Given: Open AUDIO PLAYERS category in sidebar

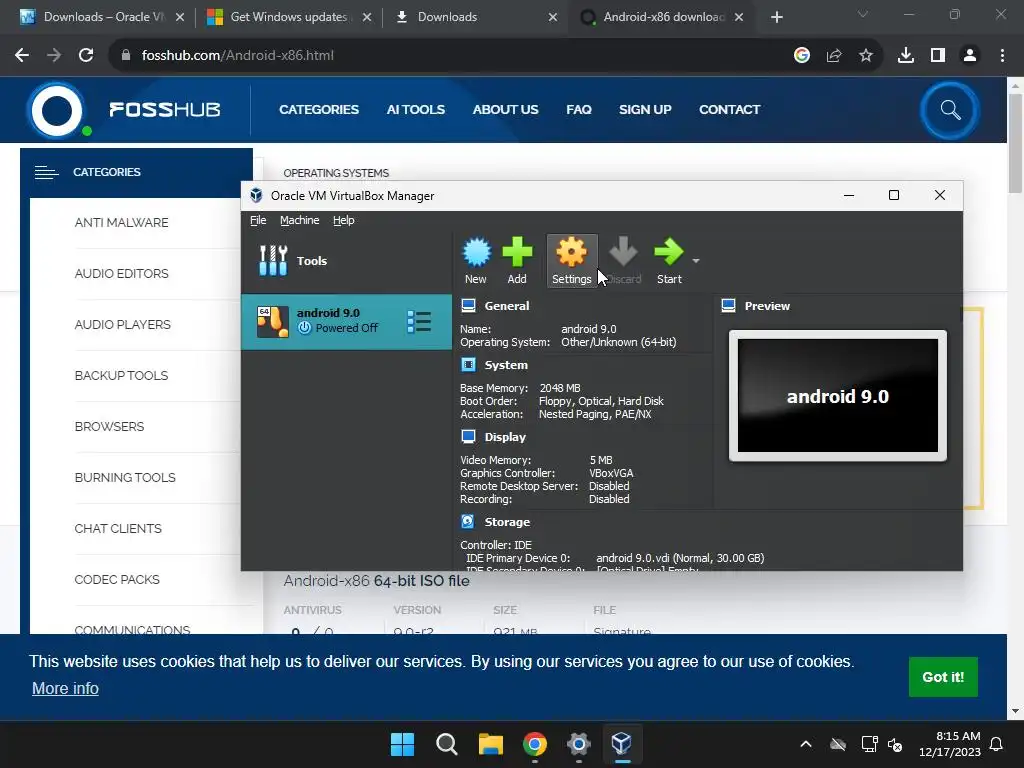Looking at the screenshot, I should click(x=123, y=325).
